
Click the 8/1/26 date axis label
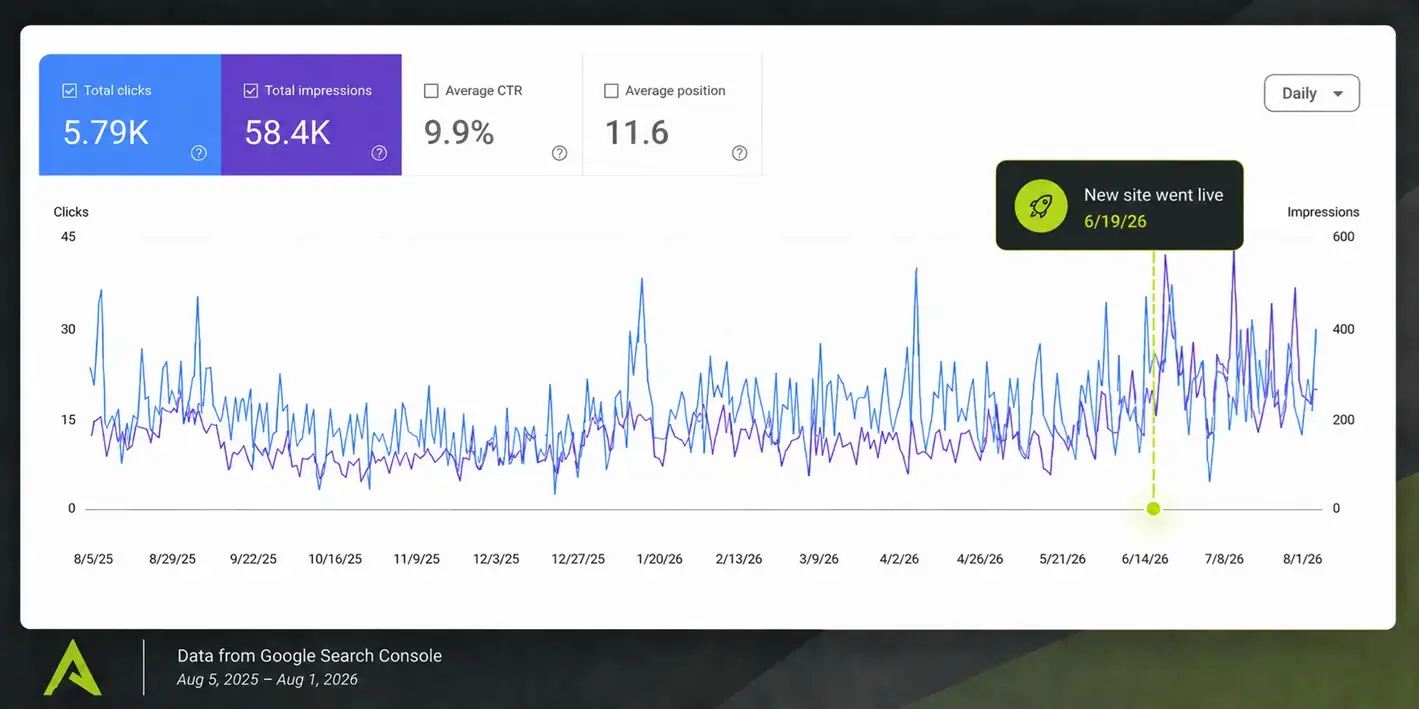pyautogui.click(x=1302, y=559)
